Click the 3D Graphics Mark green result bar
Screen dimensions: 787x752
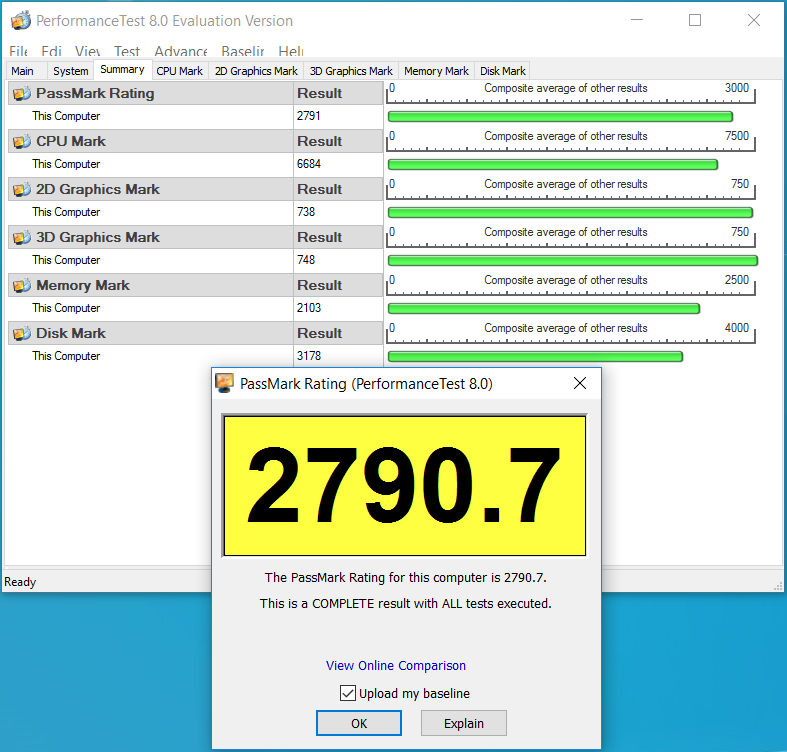[573, 261]
